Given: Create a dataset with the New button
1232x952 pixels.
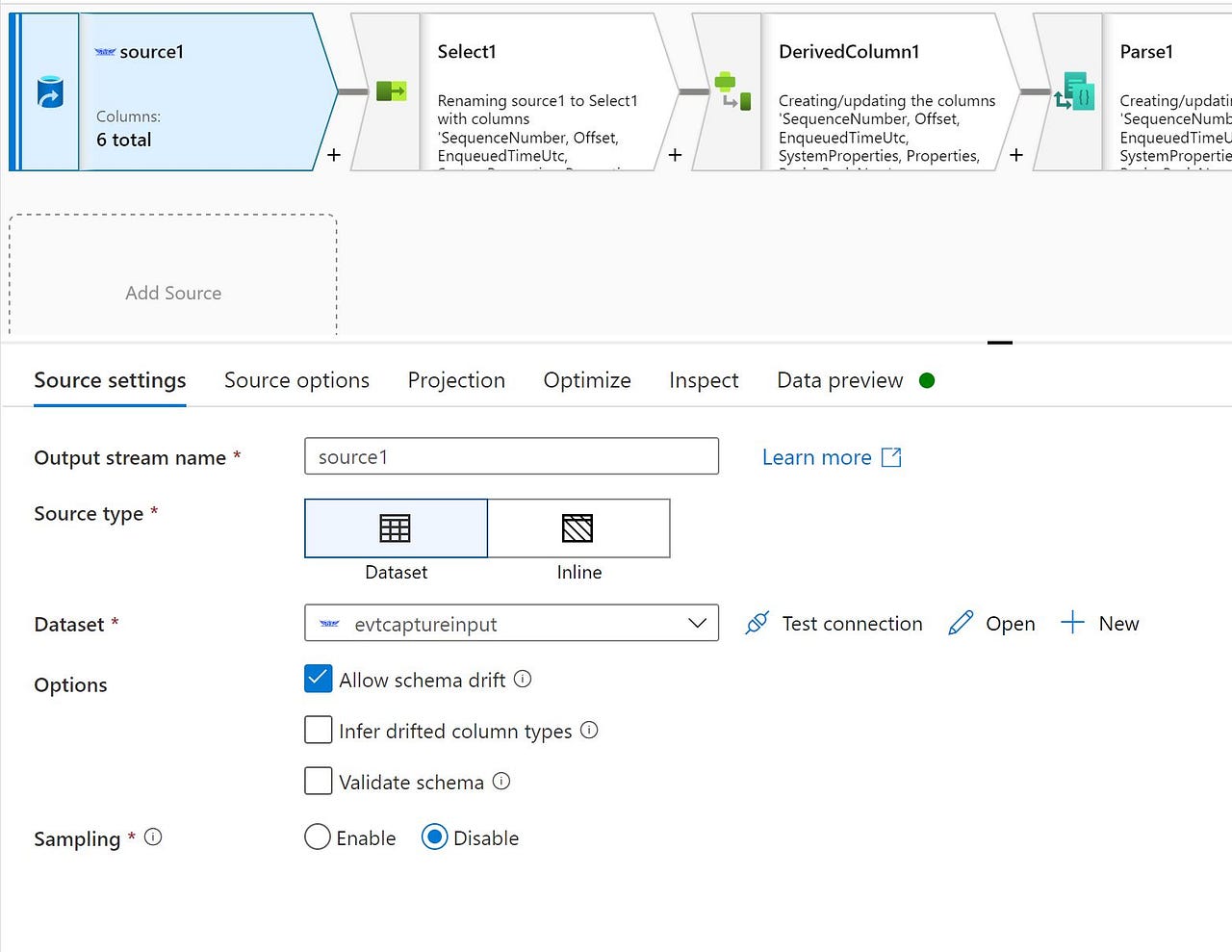Looking at the screenshot, I should coord(1100,623).
